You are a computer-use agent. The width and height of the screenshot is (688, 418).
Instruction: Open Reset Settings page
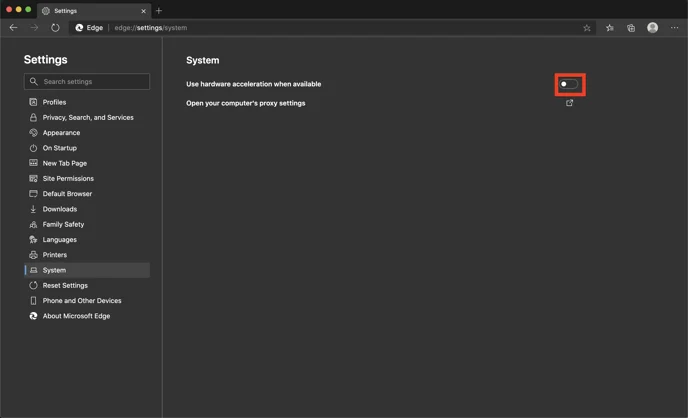(x=65, y=285)
